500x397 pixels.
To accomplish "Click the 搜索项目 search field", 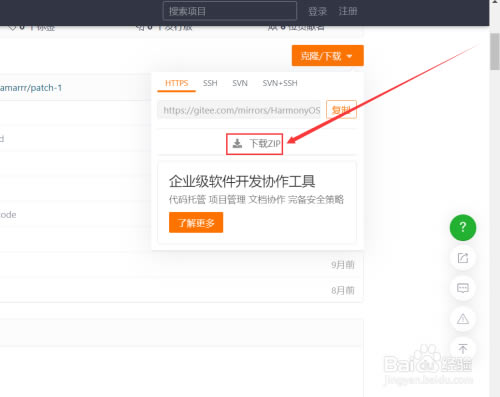I will [230, 11].
